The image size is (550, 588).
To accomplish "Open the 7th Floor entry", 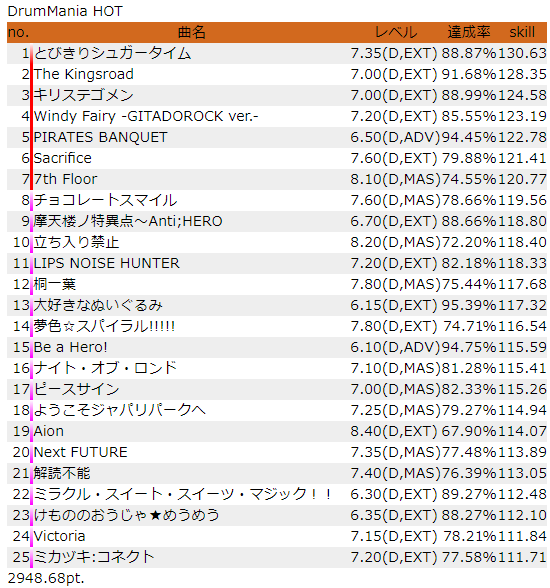I will click(66, 179).
